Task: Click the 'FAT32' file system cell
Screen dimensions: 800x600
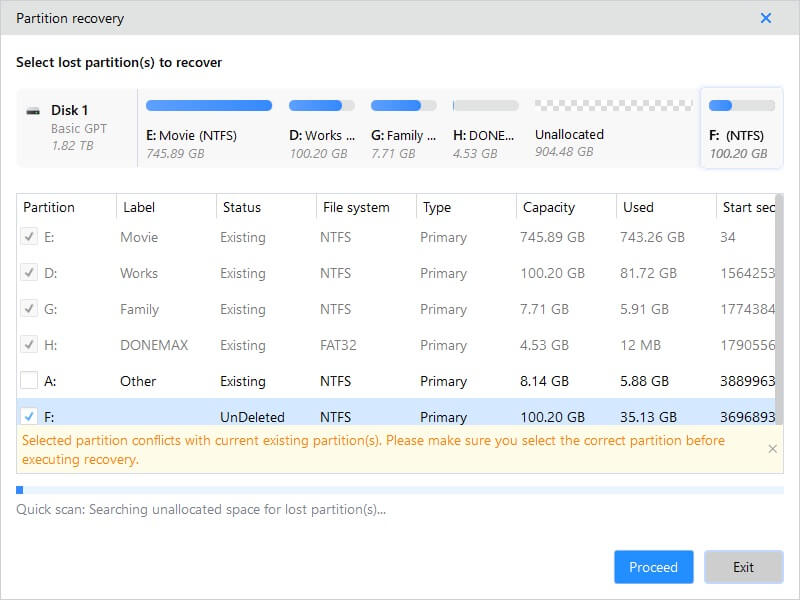Action: coord(338,345)
